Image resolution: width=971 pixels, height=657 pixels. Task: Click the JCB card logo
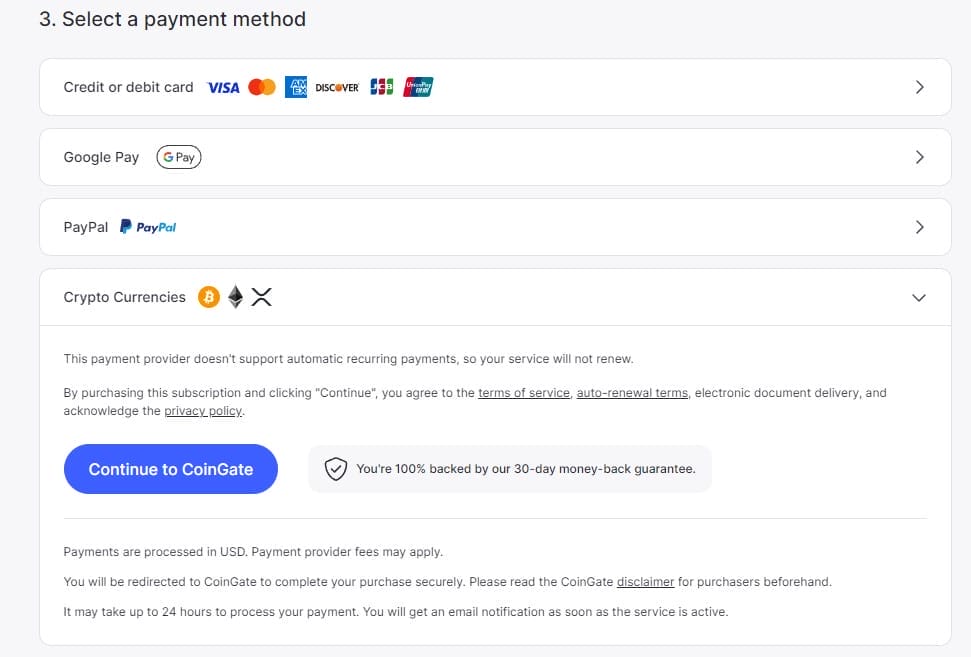tap(381, 87)
